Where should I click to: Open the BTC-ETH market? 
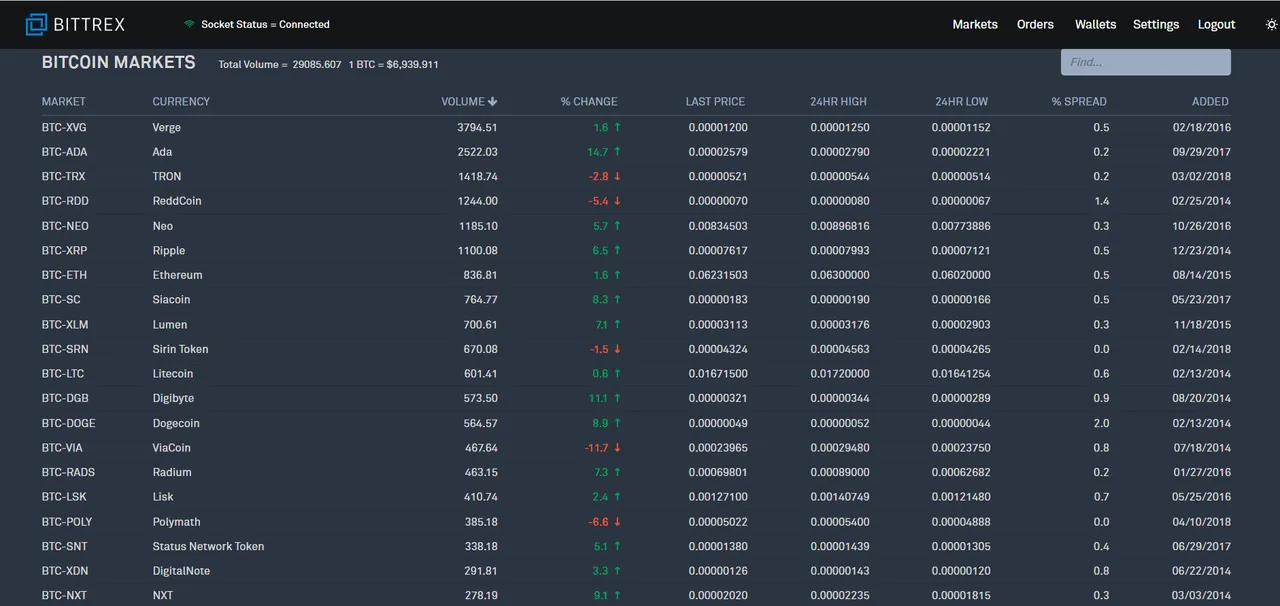pyautogui.click(x=64, y=275)
